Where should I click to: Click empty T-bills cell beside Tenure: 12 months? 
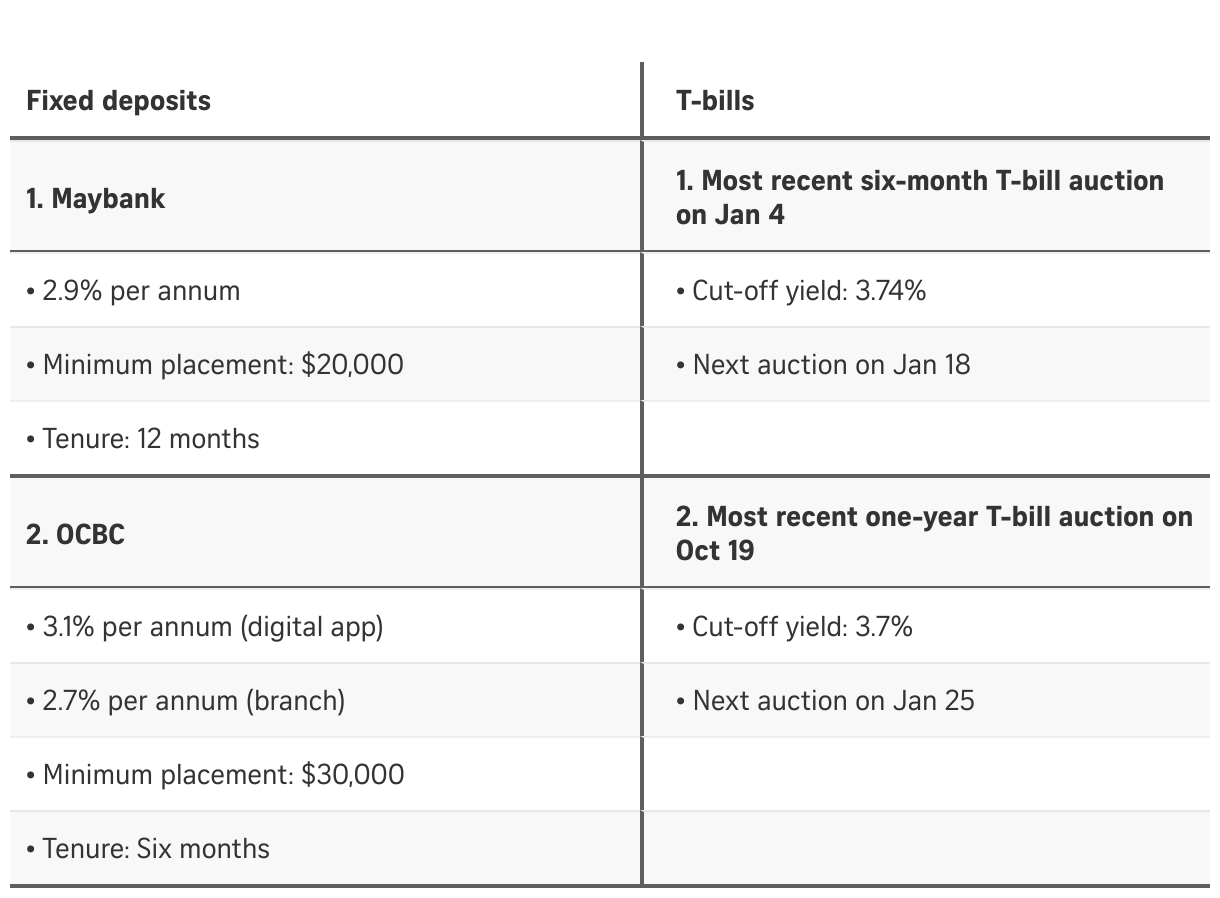[x=926, y=438]
